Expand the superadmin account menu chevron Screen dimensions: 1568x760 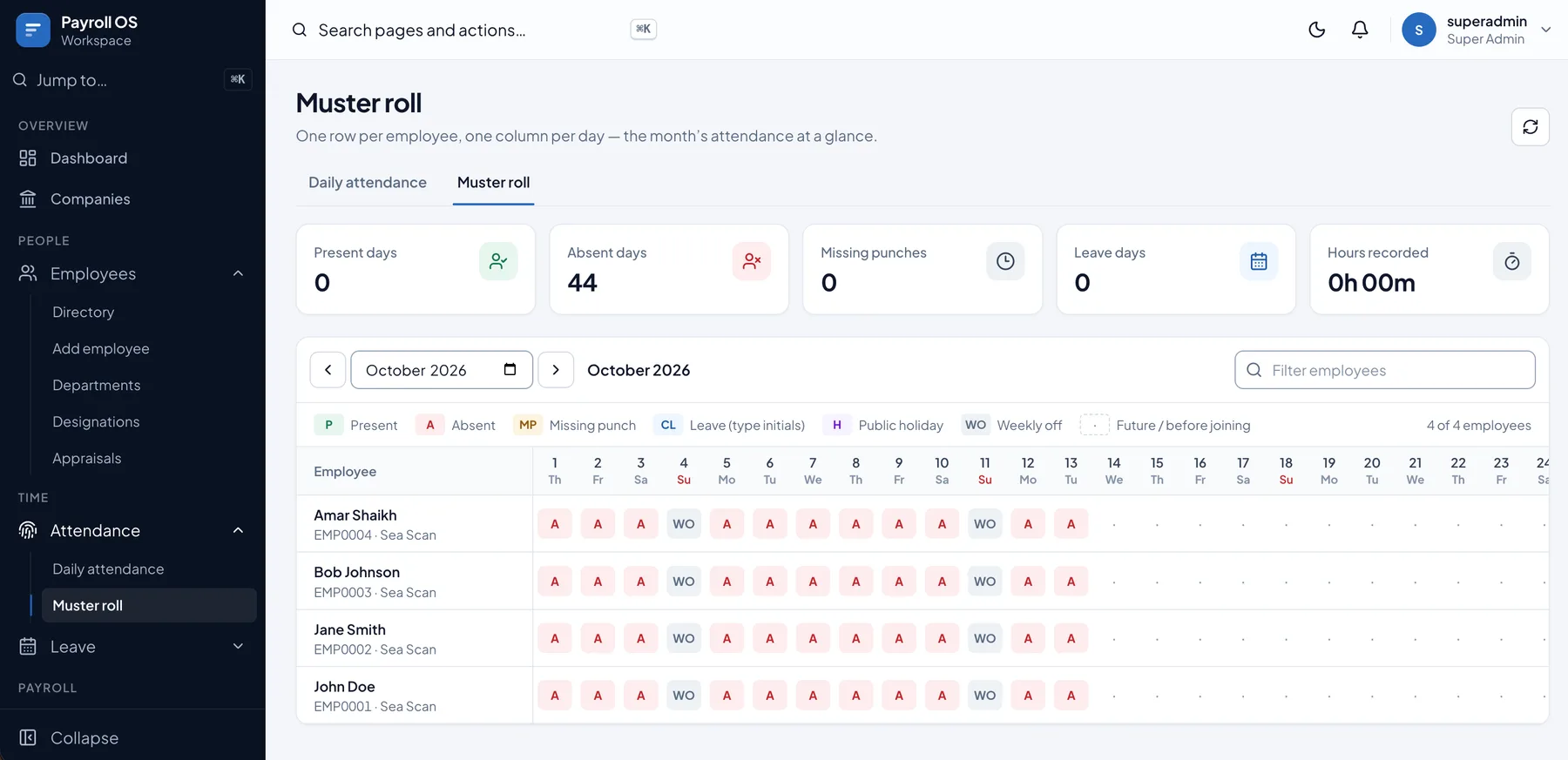[x=1546, y=30]
